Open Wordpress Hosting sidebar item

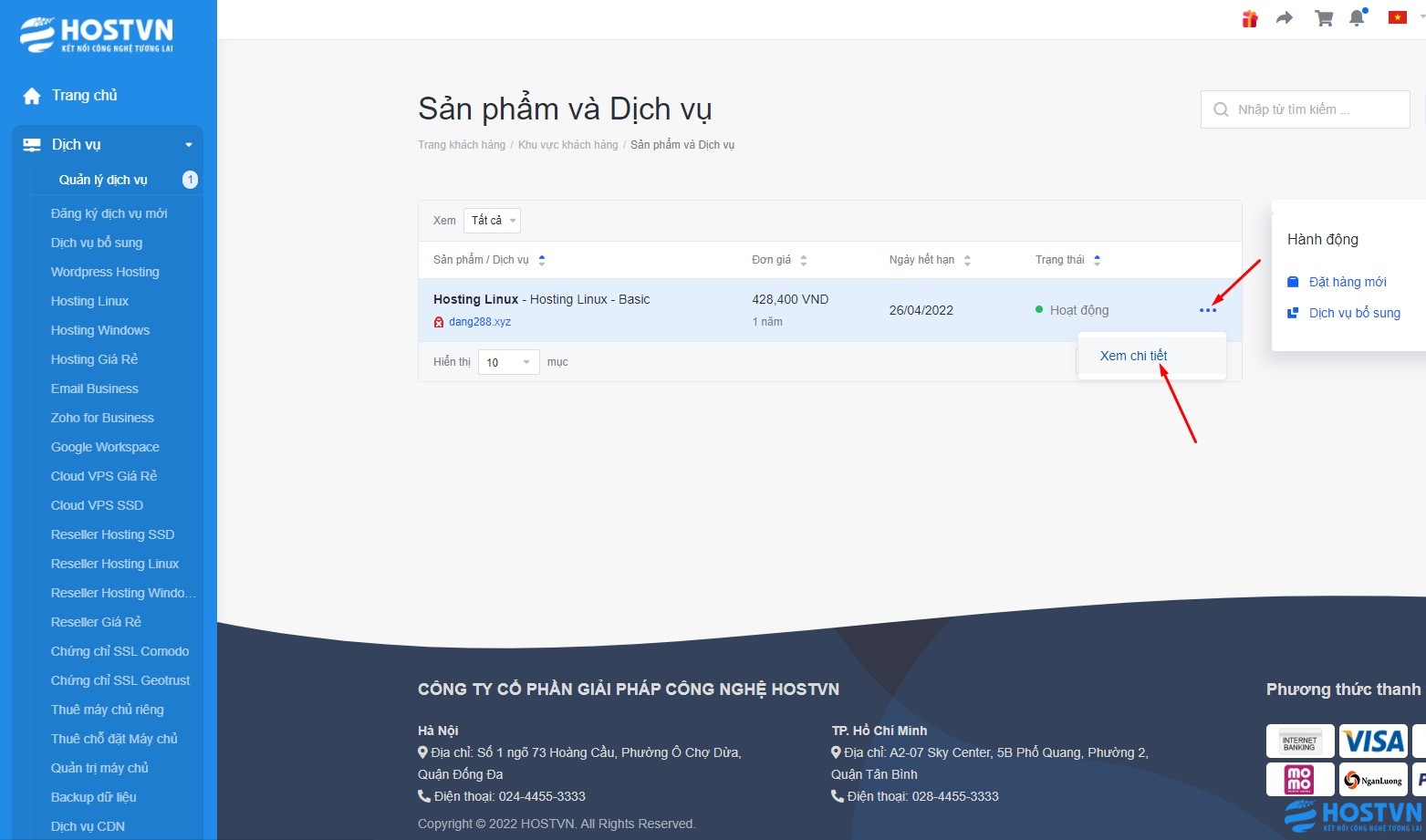[x=105, y=272]
